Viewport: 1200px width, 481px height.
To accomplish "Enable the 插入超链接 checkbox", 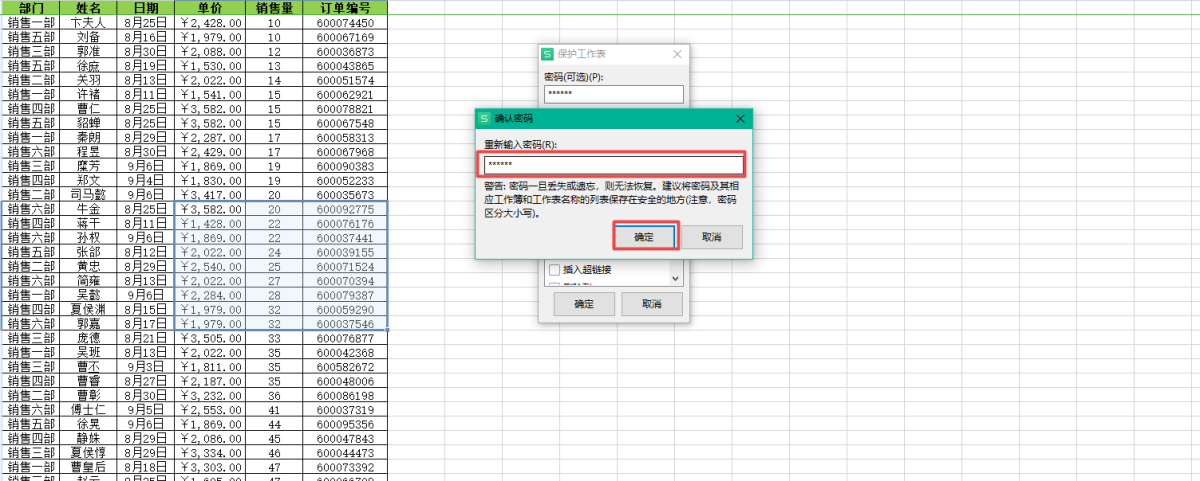I will click(555, 270).
